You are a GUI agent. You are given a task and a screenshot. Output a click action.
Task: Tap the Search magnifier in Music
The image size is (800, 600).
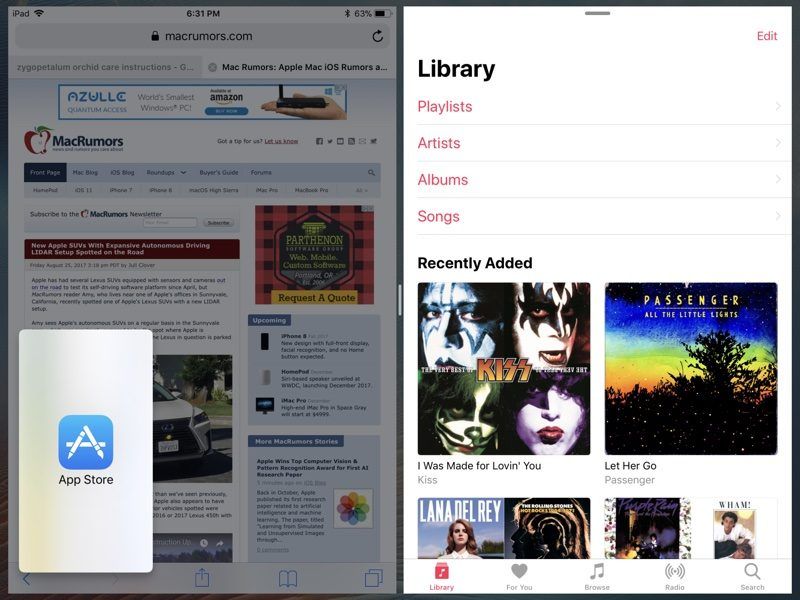(x=752, y=575)
